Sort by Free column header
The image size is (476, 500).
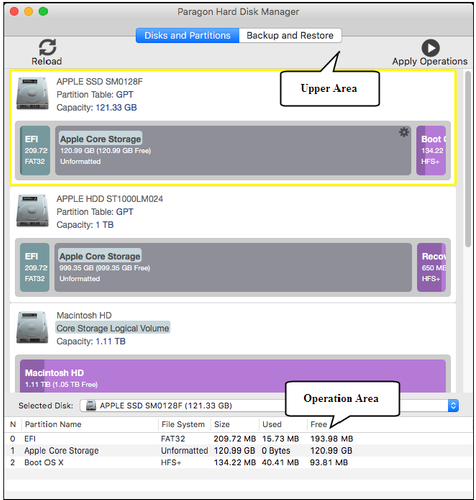click(x=319, y=424)
